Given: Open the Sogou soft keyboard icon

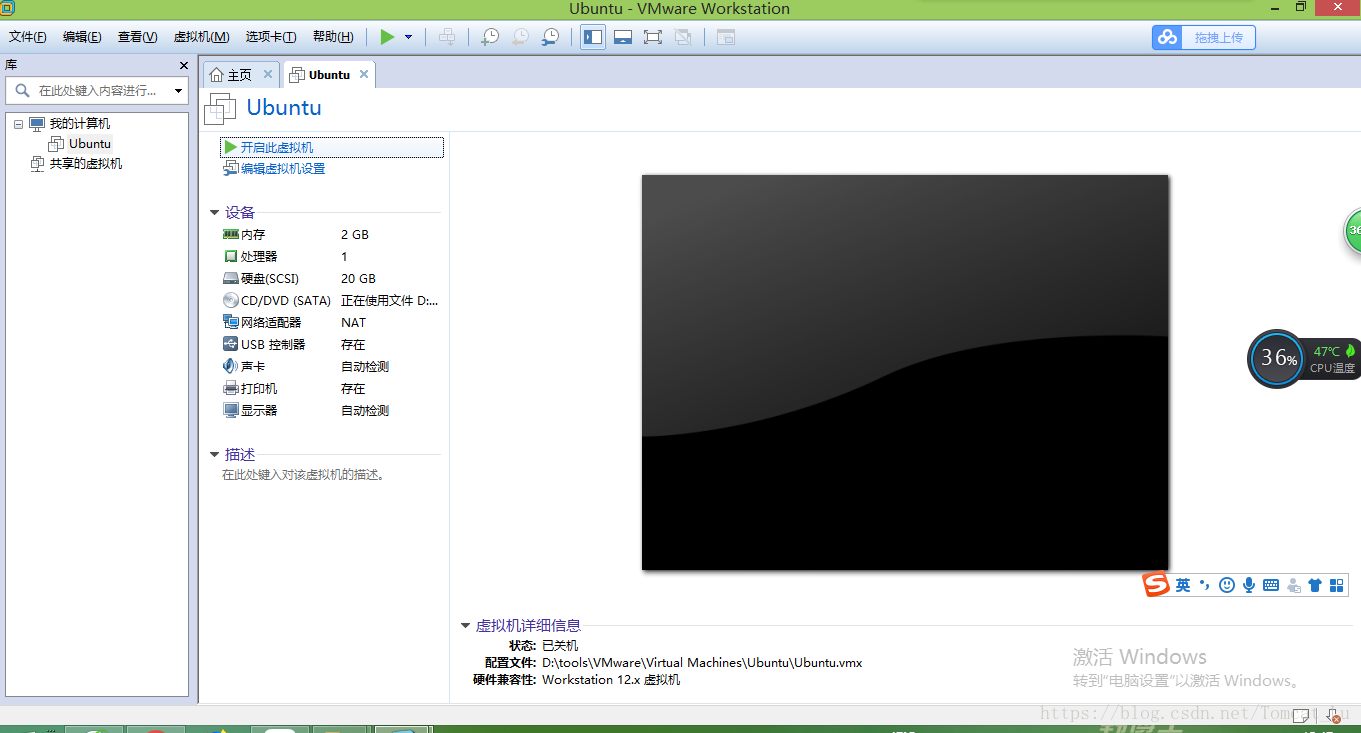Looking at the screenshot, I should 1271,586.
